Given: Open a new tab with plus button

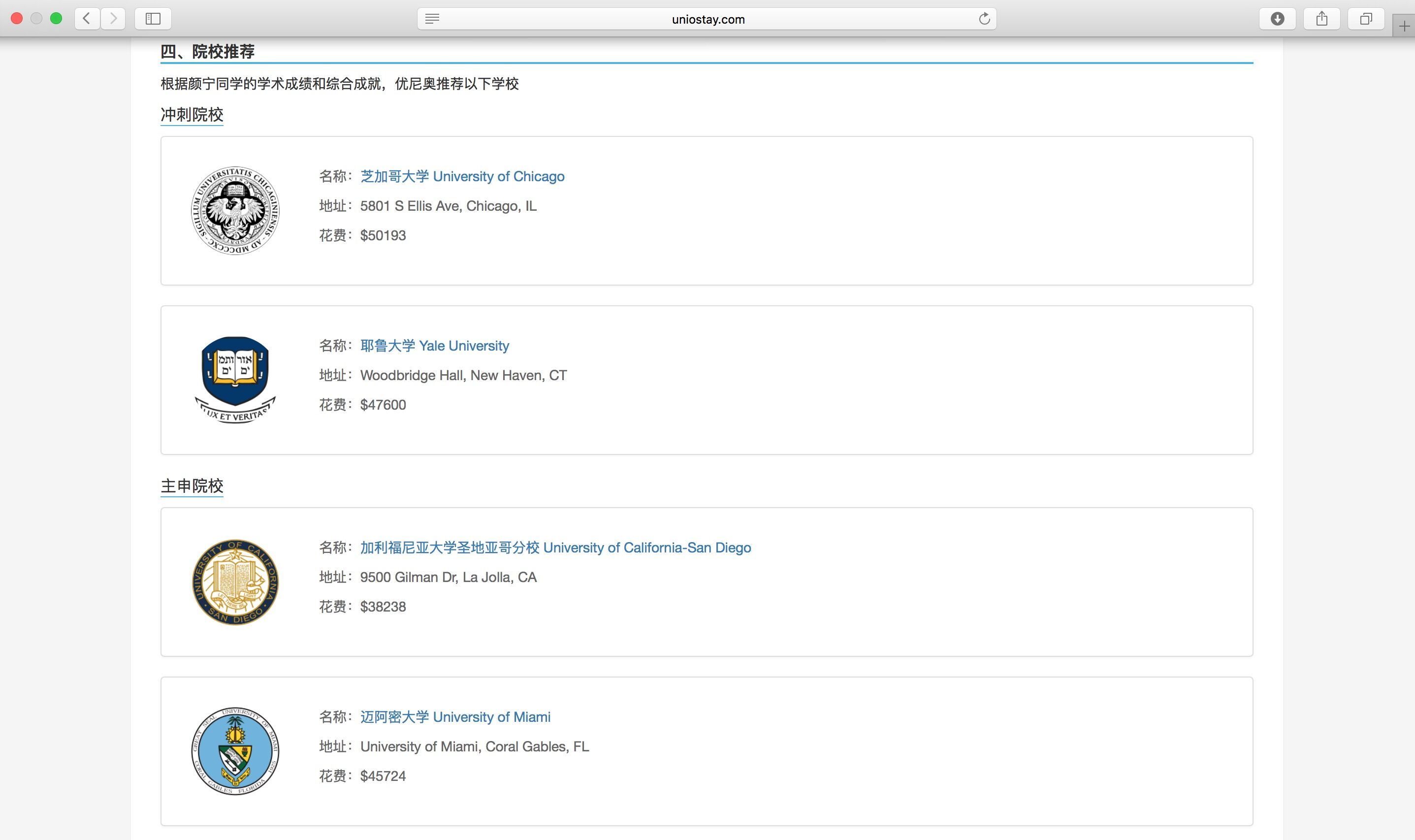Looking at the screenshot, I should pos(1404,26).
